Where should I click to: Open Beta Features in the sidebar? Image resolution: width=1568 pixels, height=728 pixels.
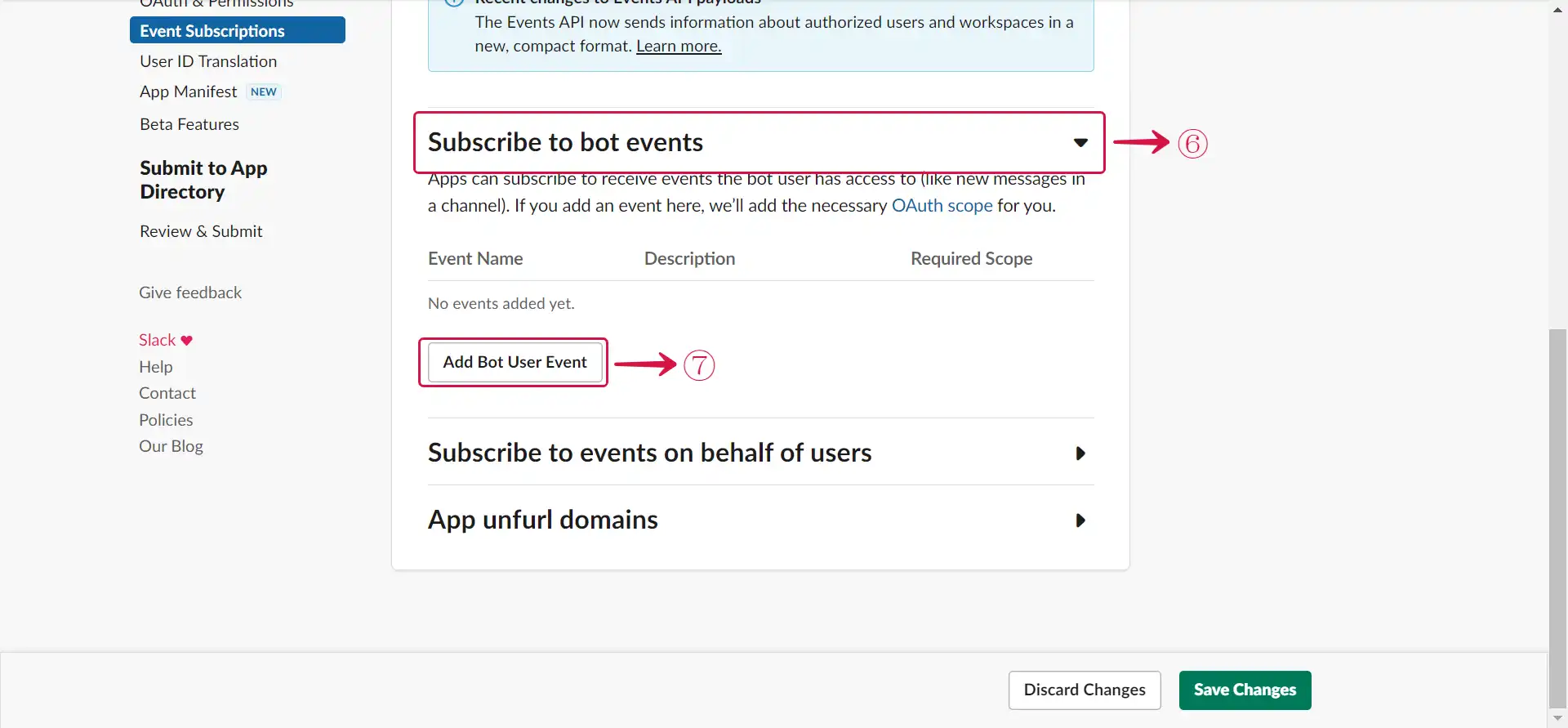(x=189, y=124)
